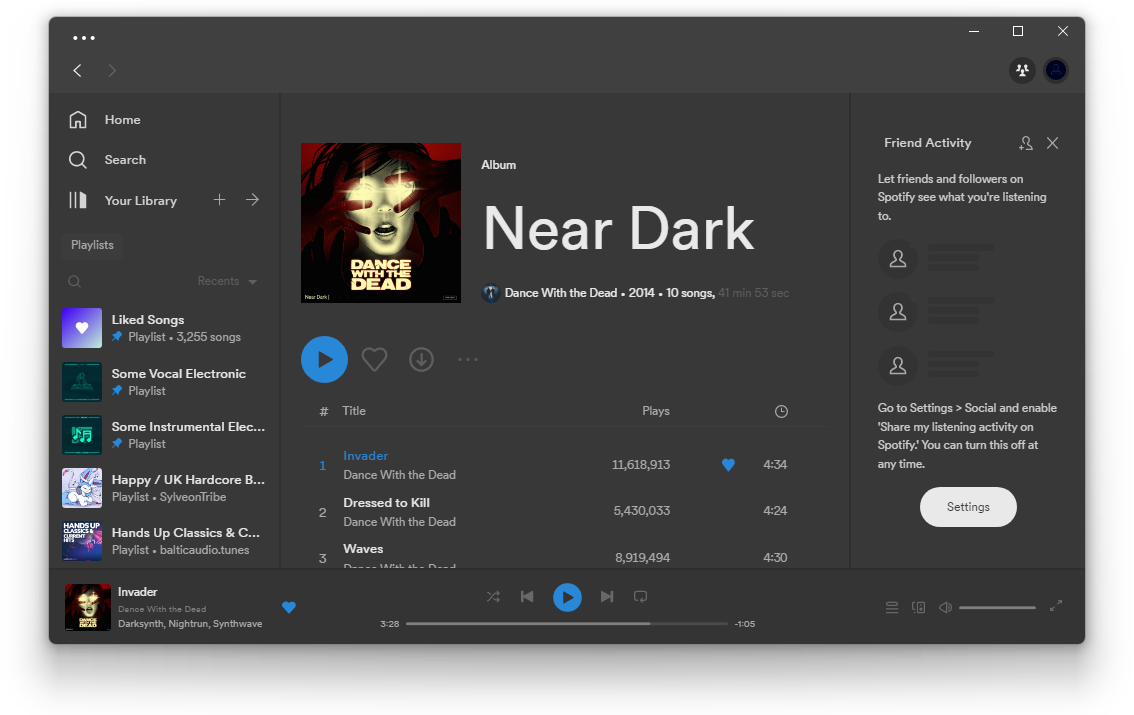The height and width of the screenshot is (715, 1134).
Task: Open the user profile avatar menu
Action: [1056, 70]
